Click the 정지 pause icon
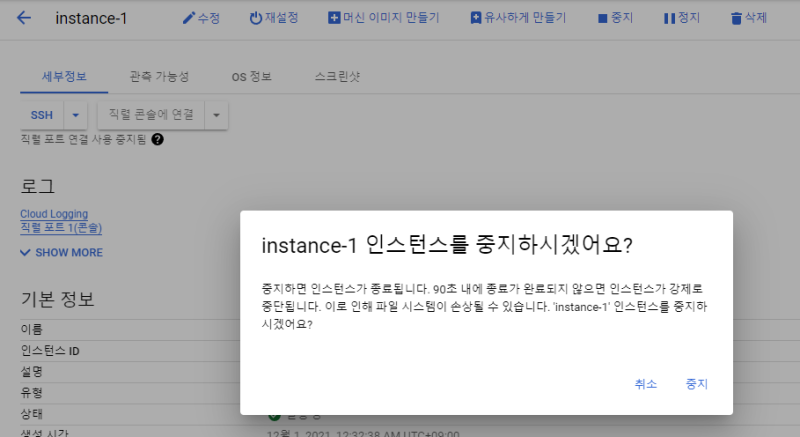The width and height of the screenshot is (800, 437). pyautogui.click(x=669, y=18)
